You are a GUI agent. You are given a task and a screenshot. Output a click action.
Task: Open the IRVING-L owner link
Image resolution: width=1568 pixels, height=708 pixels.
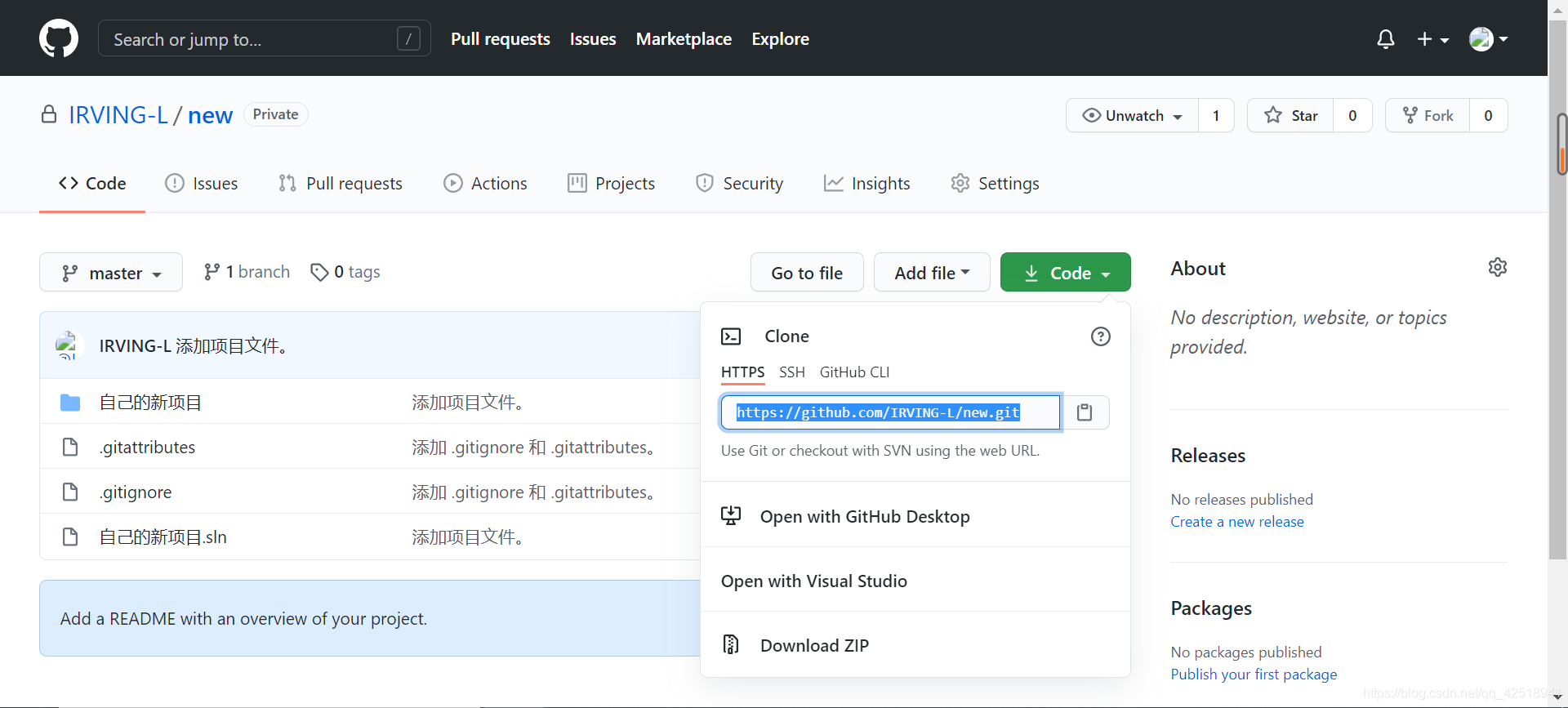[118, 115]
